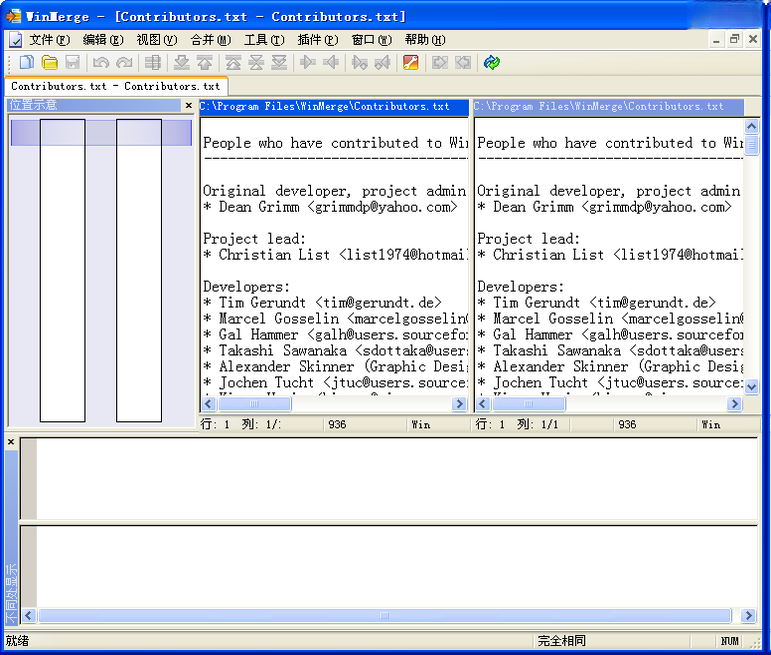Click the New document toolbar icon
Screen dimensions: 771x655
point(27,62)
